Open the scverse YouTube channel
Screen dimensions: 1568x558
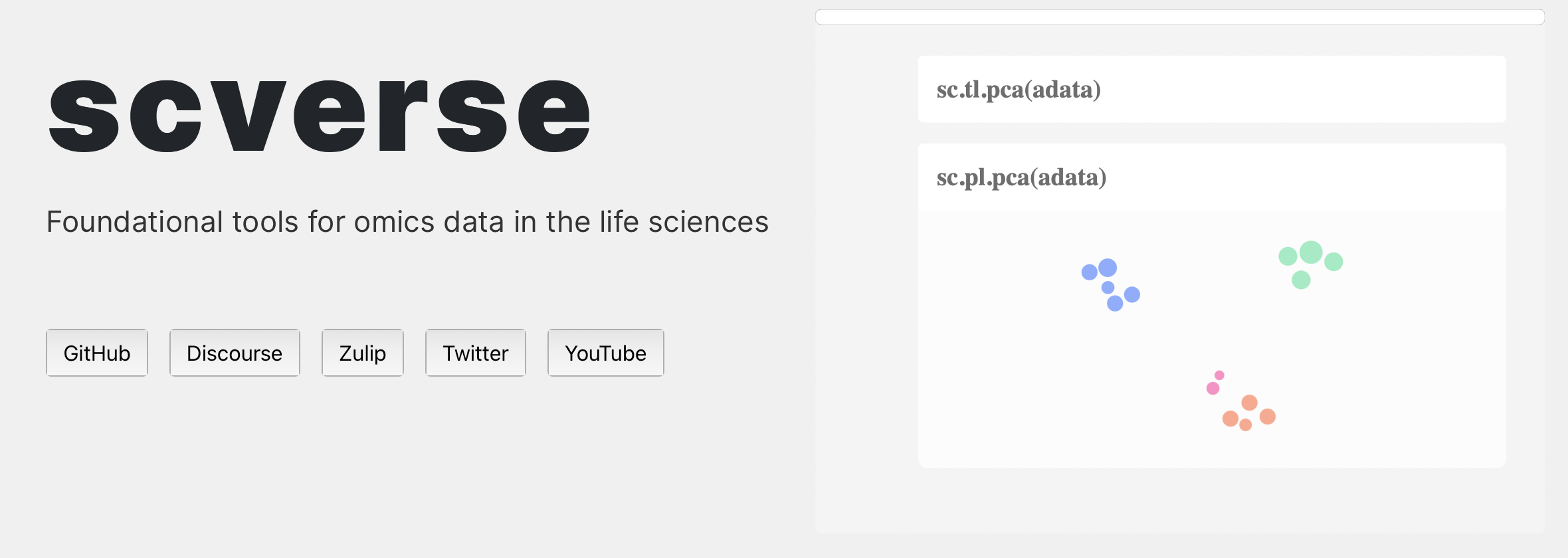pyautogui.click(x=605, y=353)
